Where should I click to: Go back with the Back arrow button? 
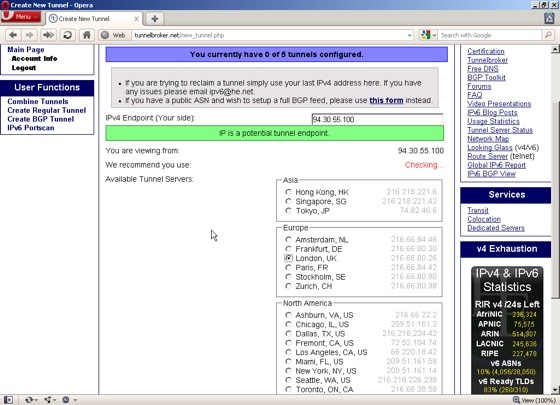[13, 35]
